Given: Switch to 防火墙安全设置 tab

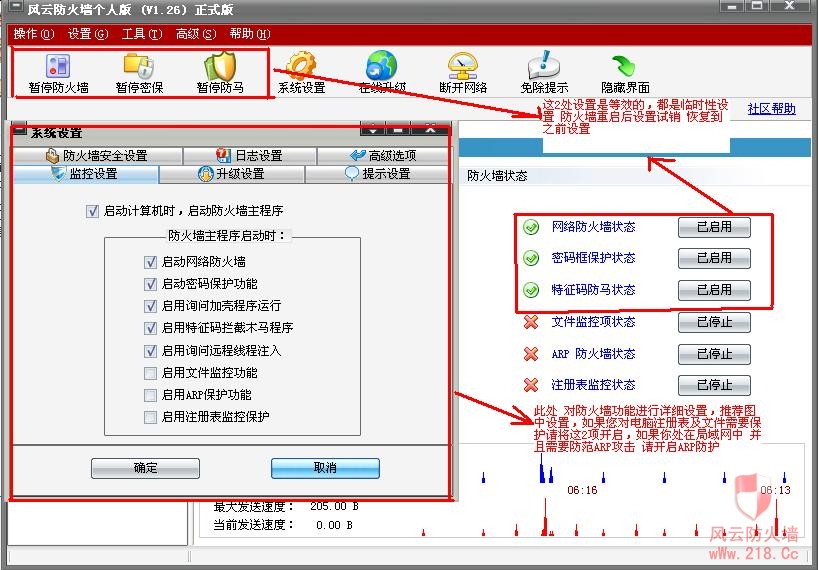Looking at the screenshot, I should [98, 155].
